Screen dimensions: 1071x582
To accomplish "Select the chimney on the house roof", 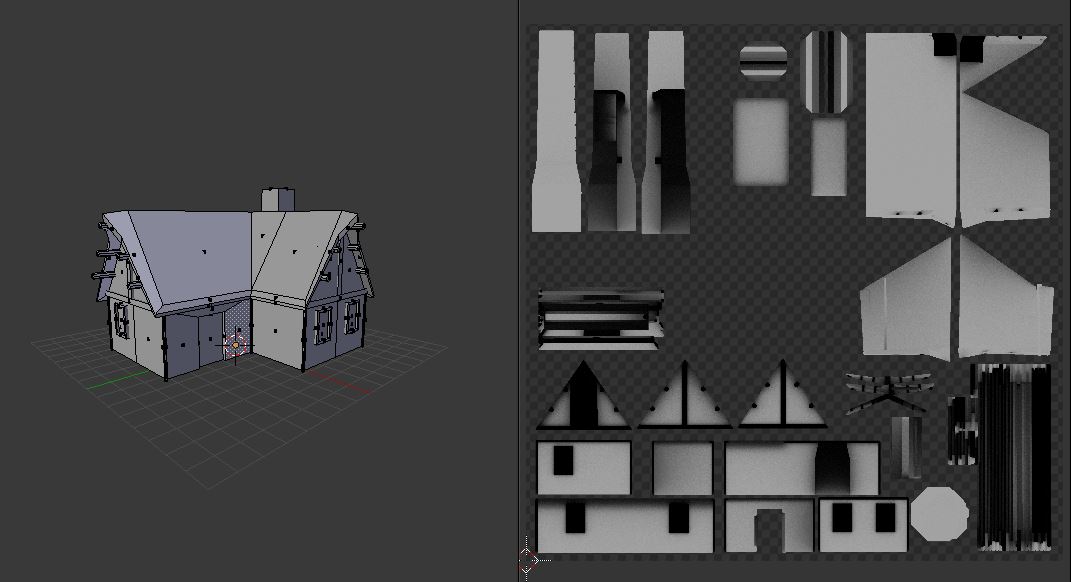I will tap(278, 199).
